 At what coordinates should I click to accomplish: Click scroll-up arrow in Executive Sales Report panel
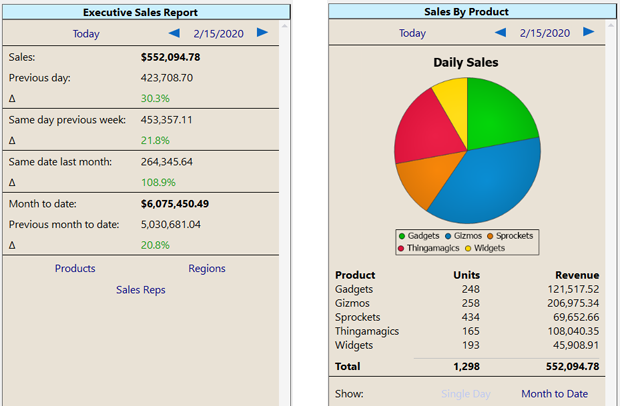click(x=286, y=27)
